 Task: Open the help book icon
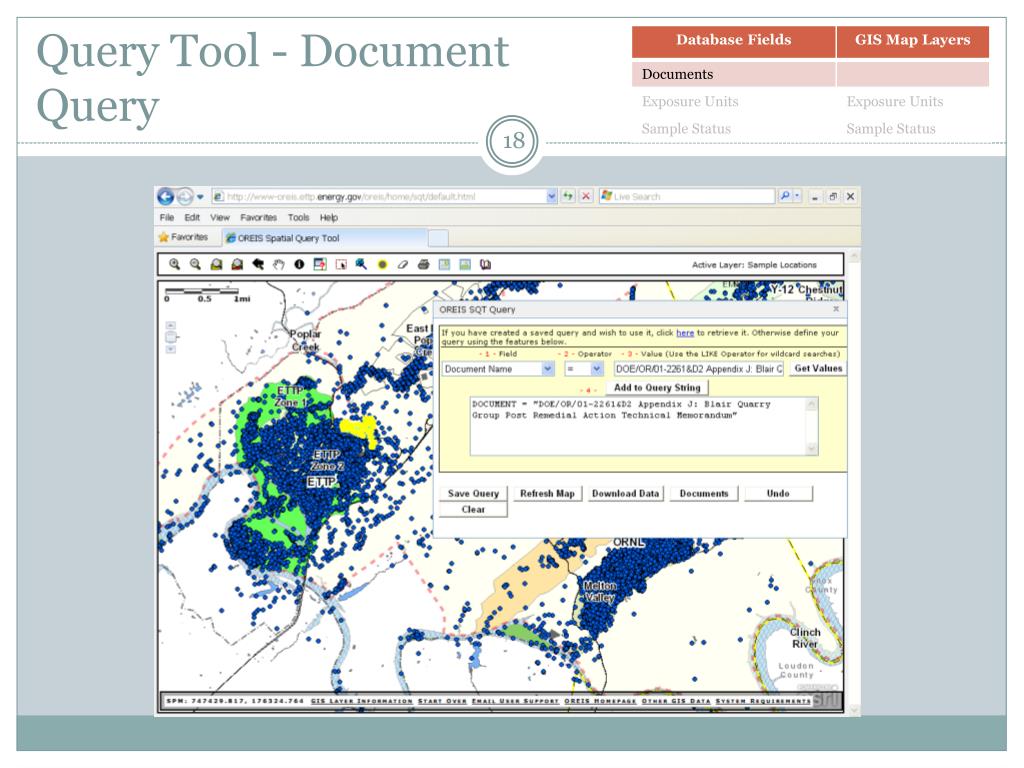tap(486, 264)
